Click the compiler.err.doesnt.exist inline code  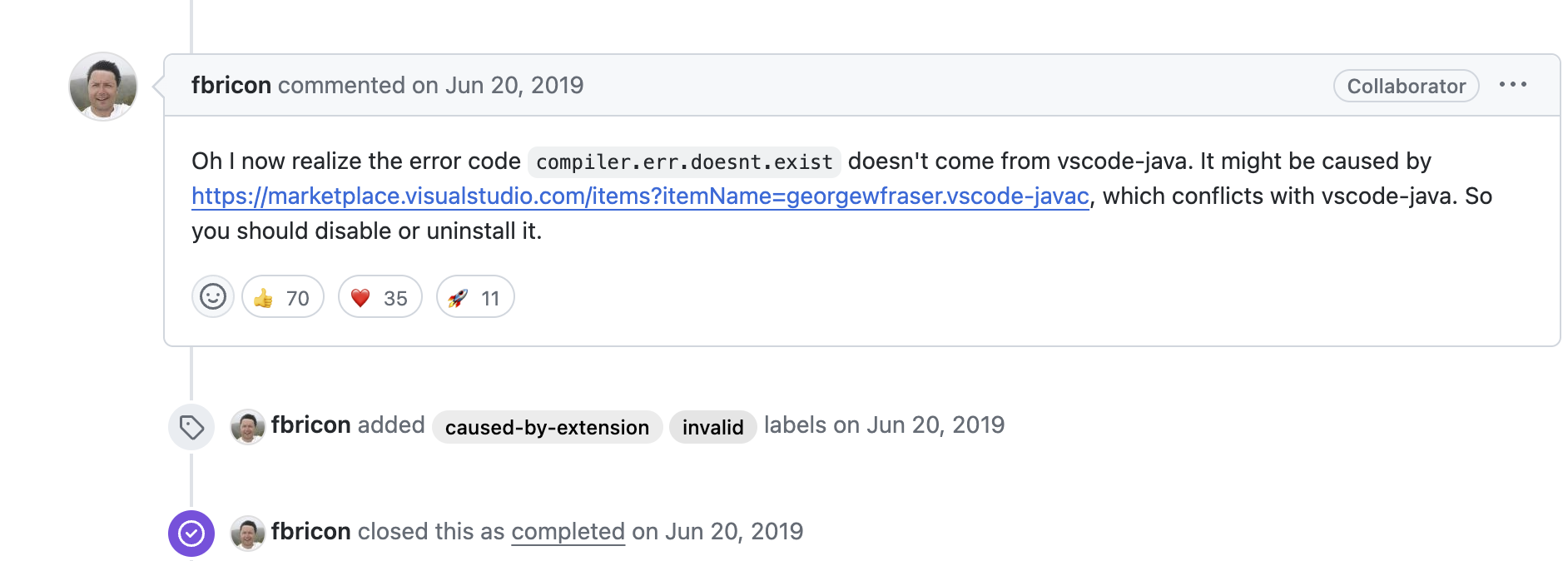684,161
